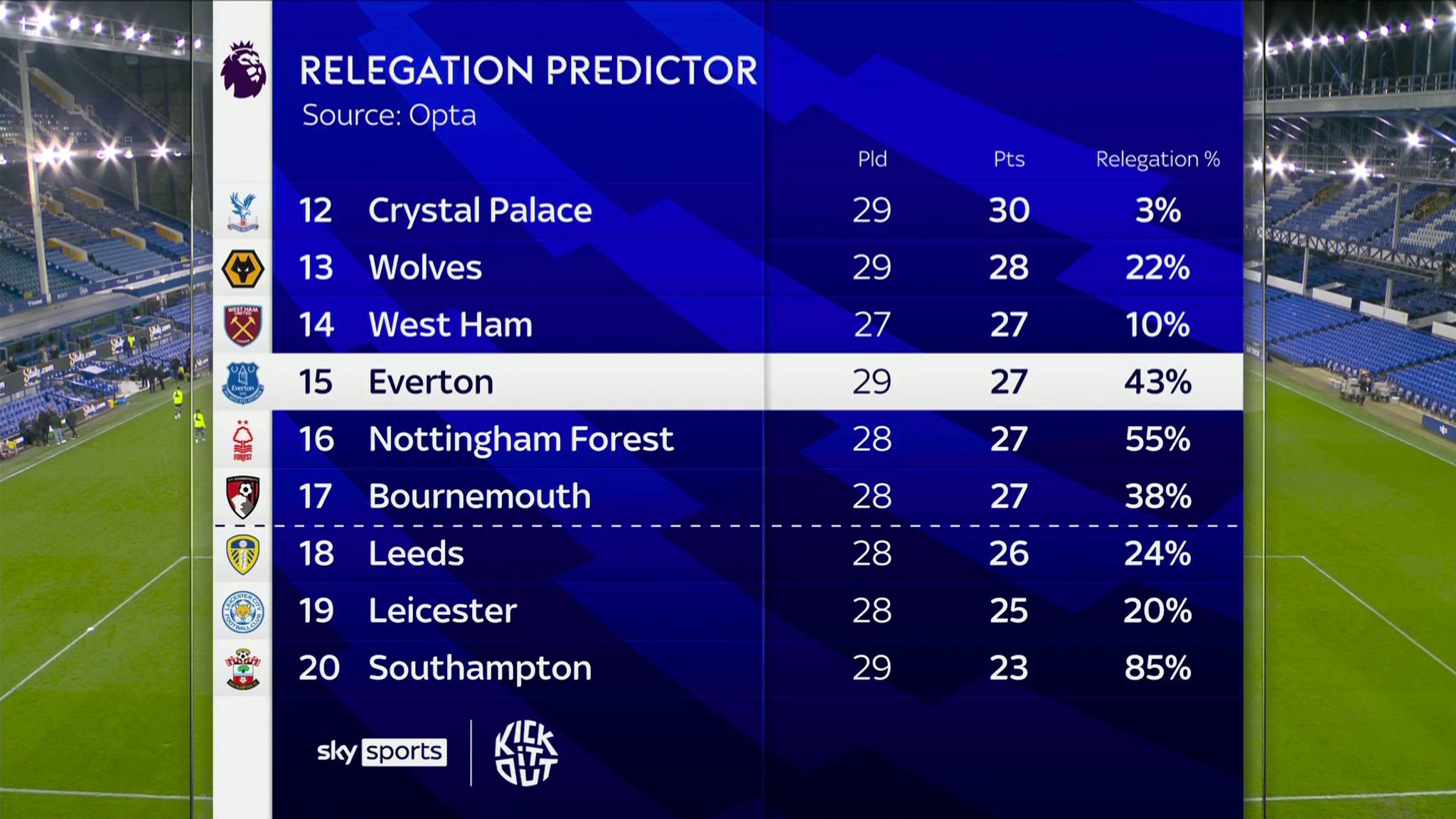Select the Everton club badge
This screenshot has width=1456, height=819.
[243, 382]
